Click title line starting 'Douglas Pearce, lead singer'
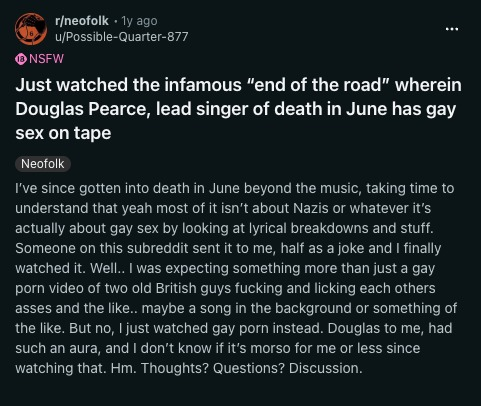 click(235, 109)
